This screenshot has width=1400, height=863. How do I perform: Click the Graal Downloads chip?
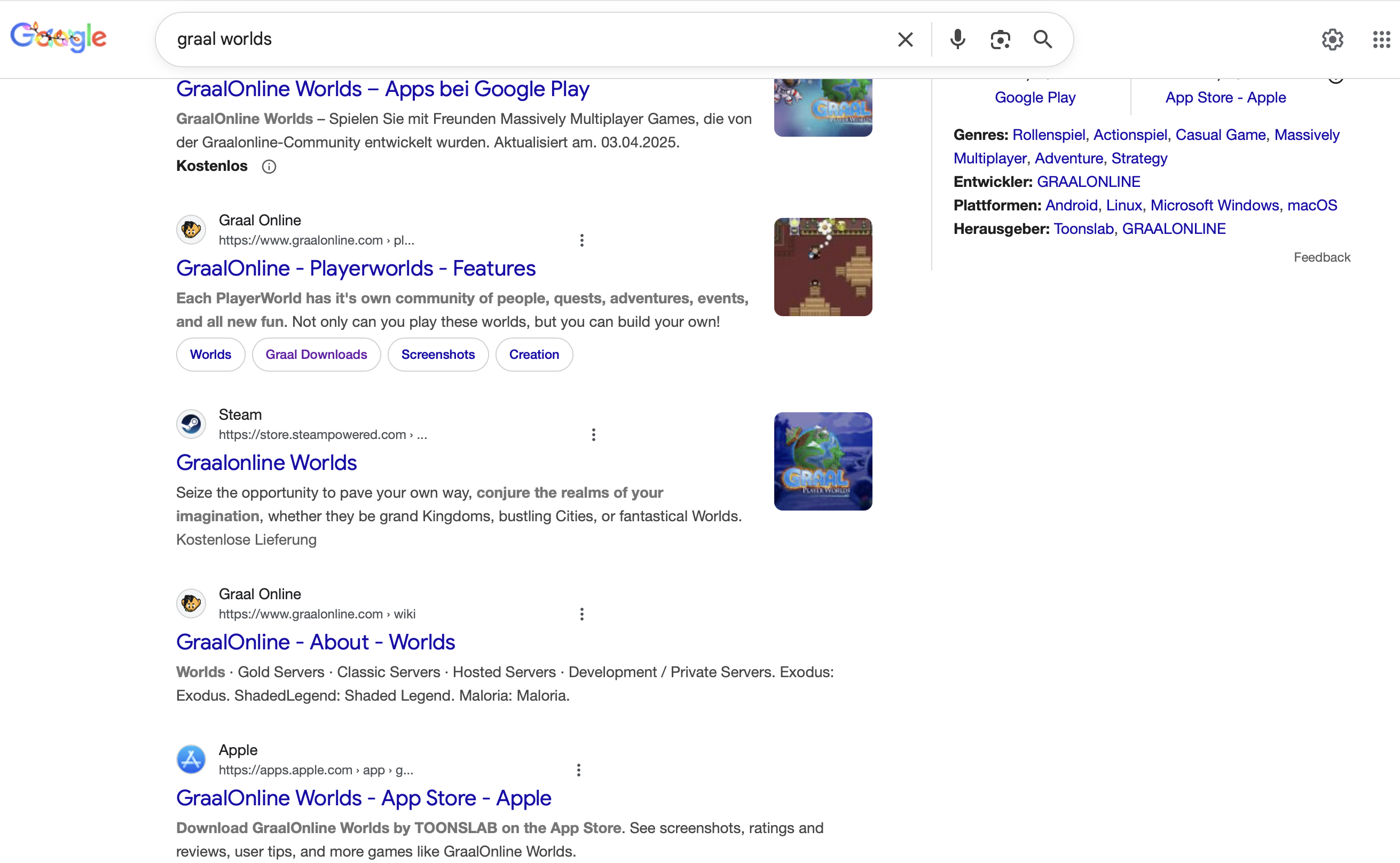coord(316,355)
